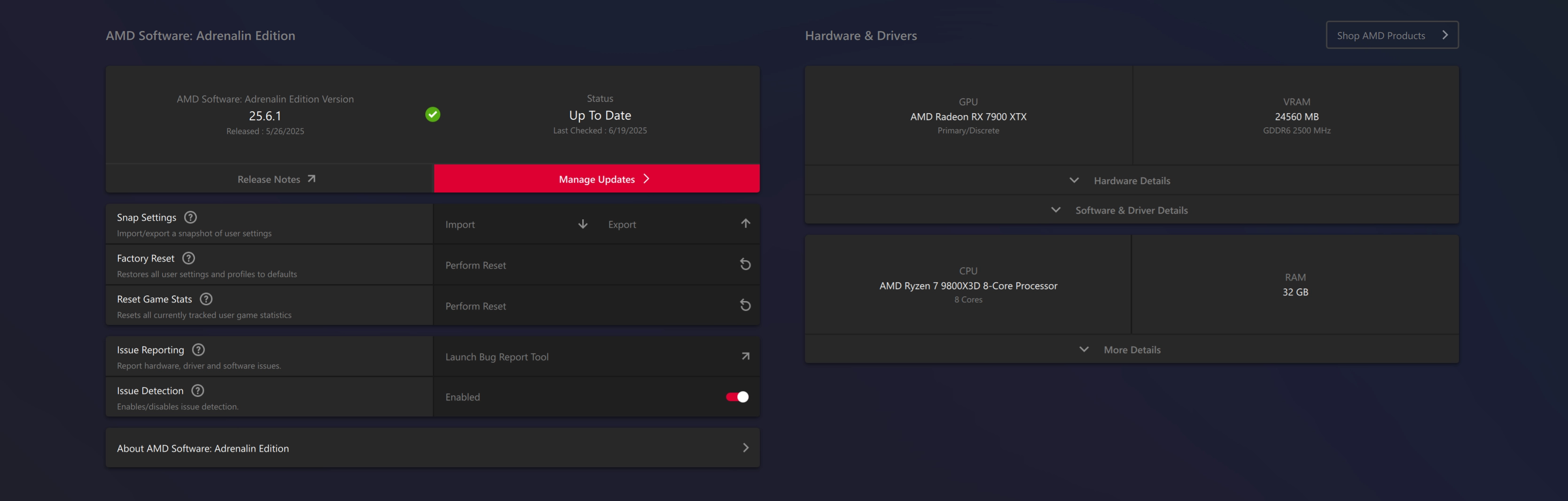Click the Factory Reset circular reset icon
The height and width of the screenshot is (501, 1568).
pyautogui.click(x=745, y=264)
